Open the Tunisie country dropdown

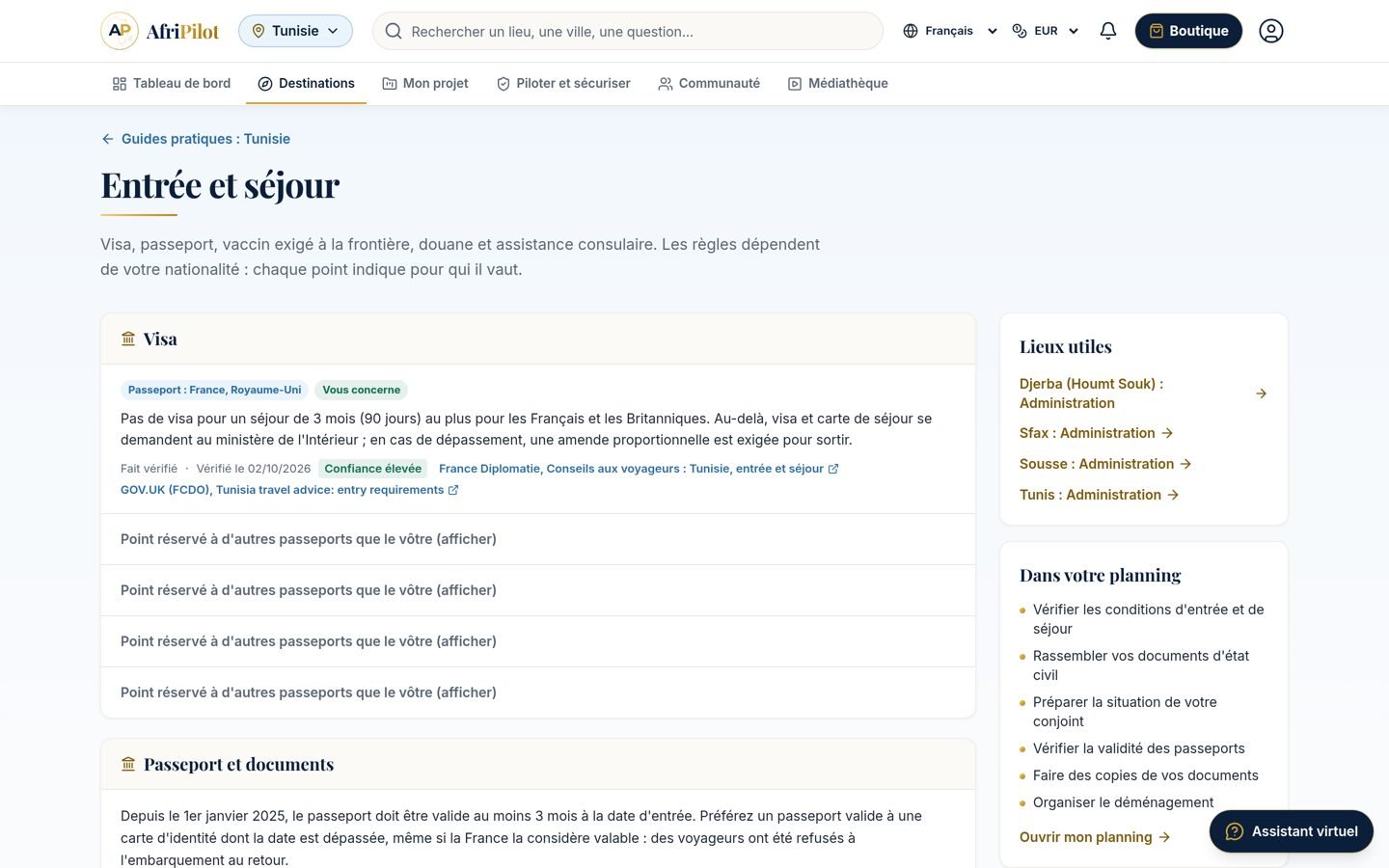coord(295,31)
